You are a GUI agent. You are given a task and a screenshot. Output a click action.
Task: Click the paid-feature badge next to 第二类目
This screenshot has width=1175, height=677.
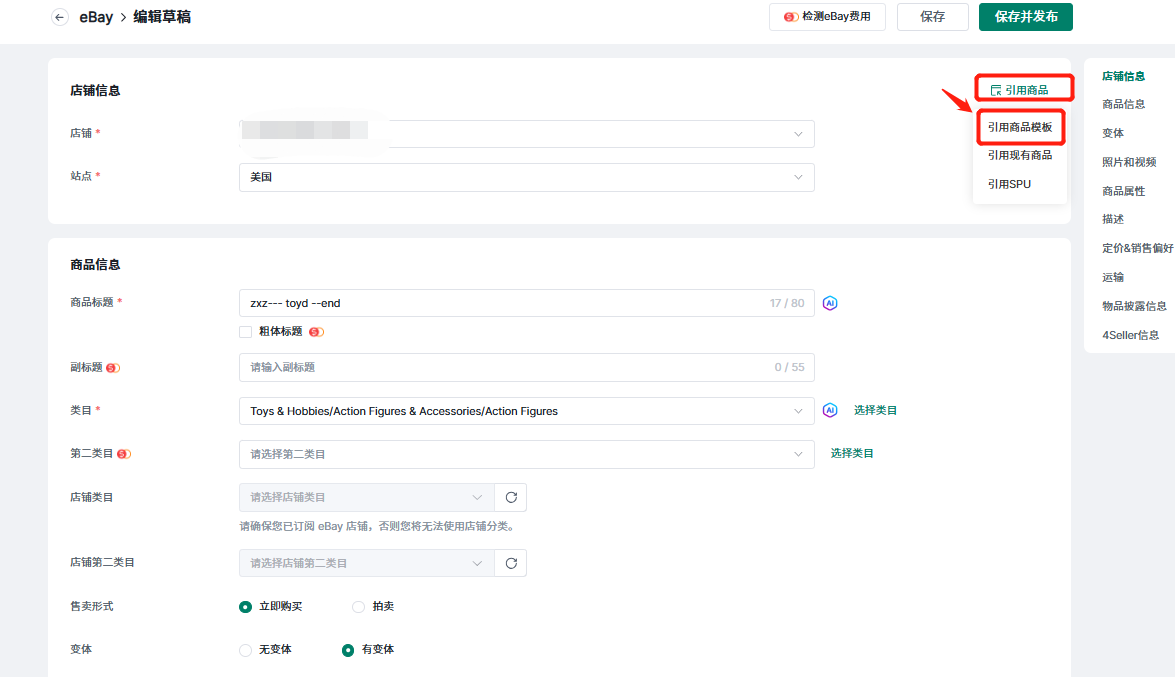(124, 454)
